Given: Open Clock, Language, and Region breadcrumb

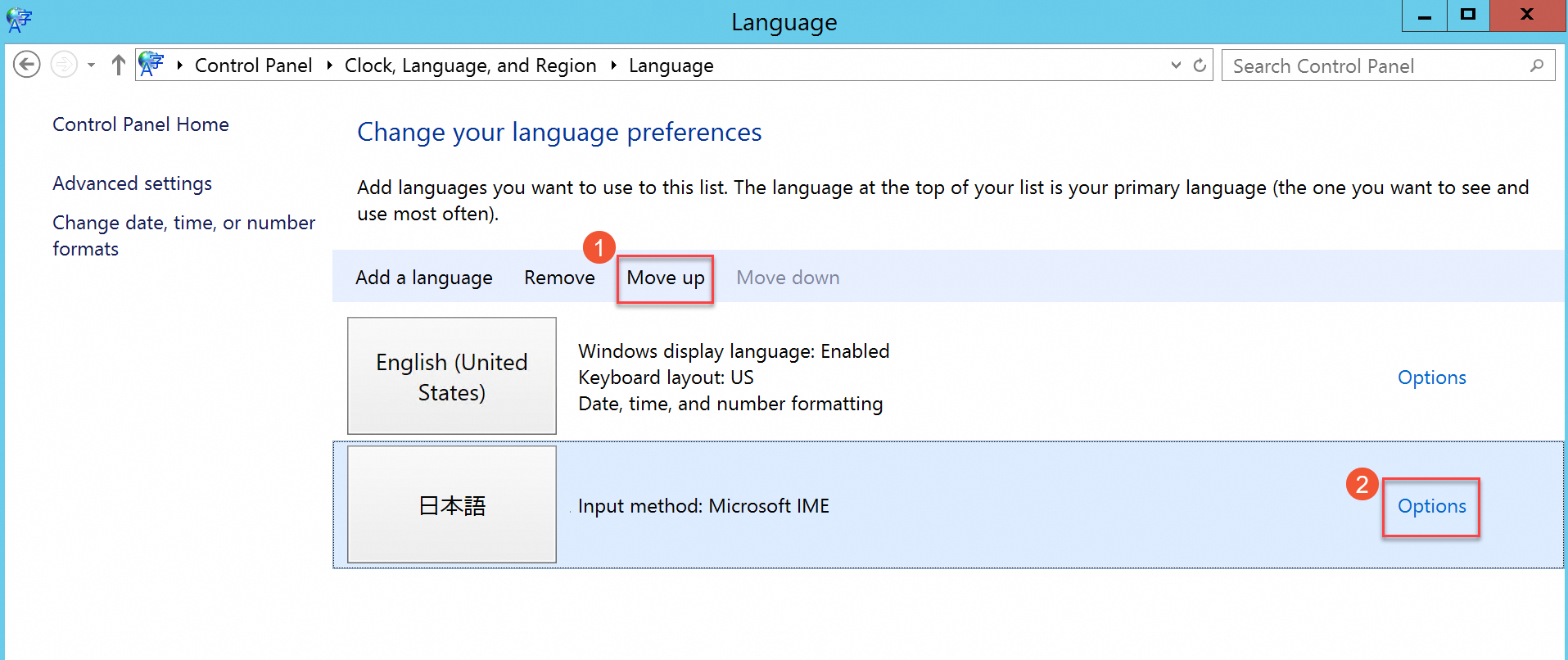Looking at the screenshot, I should 470,66.
